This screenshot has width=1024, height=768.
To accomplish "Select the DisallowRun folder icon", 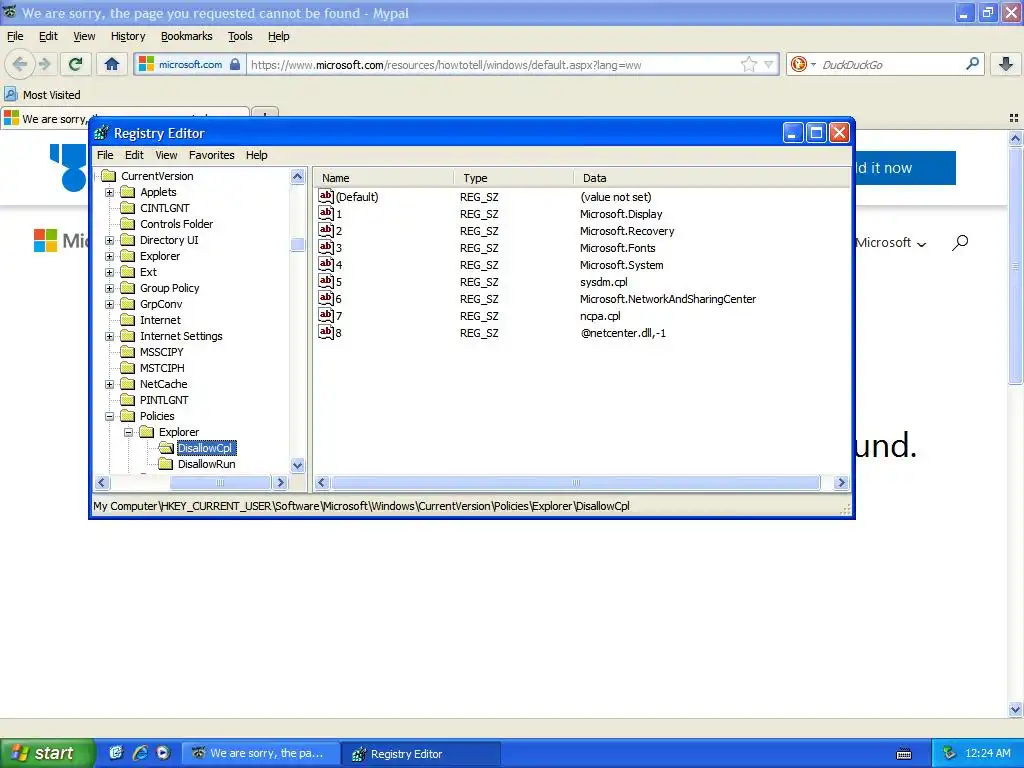I will (166, 464).
